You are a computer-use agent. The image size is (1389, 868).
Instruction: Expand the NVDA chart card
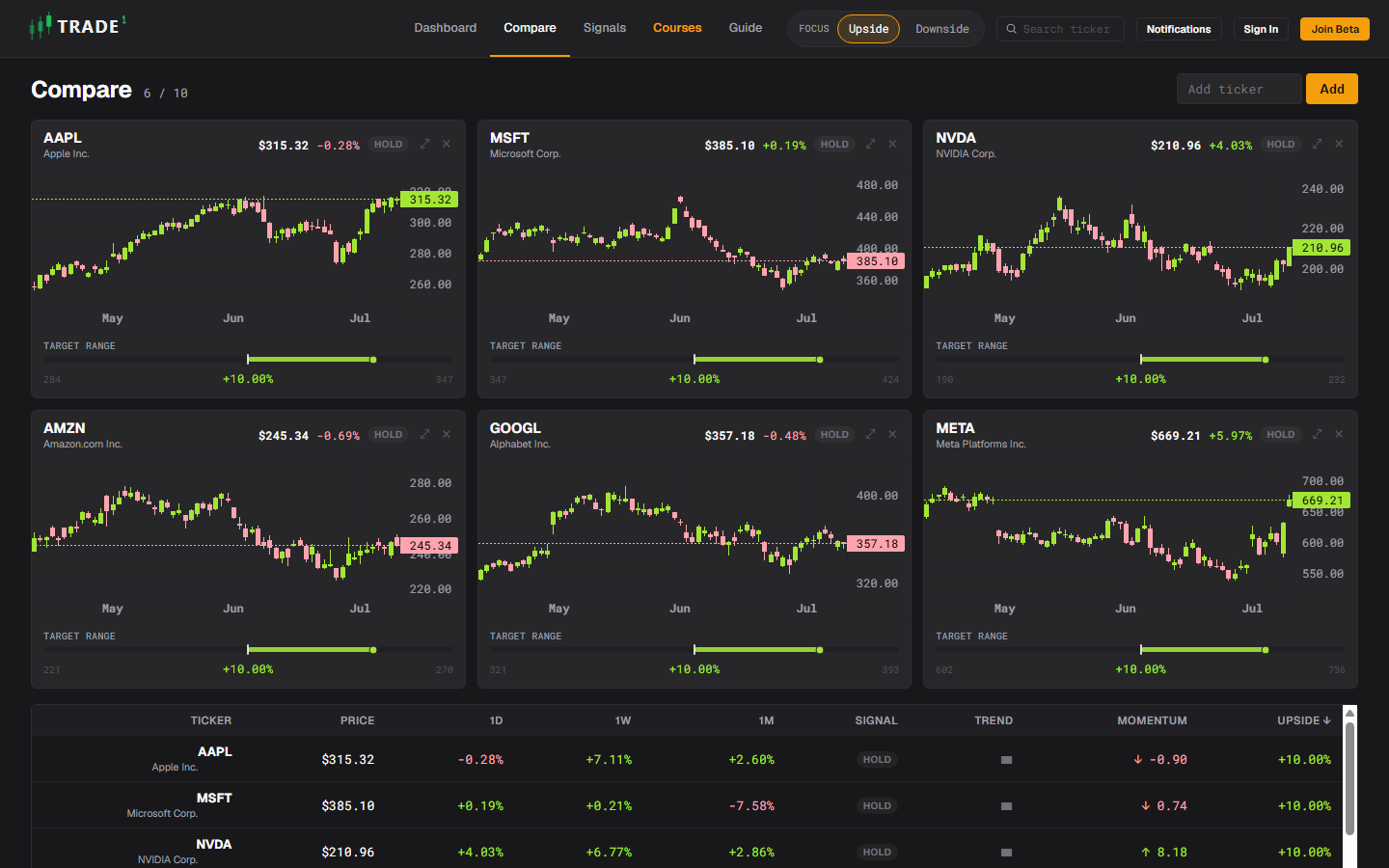1317,144
